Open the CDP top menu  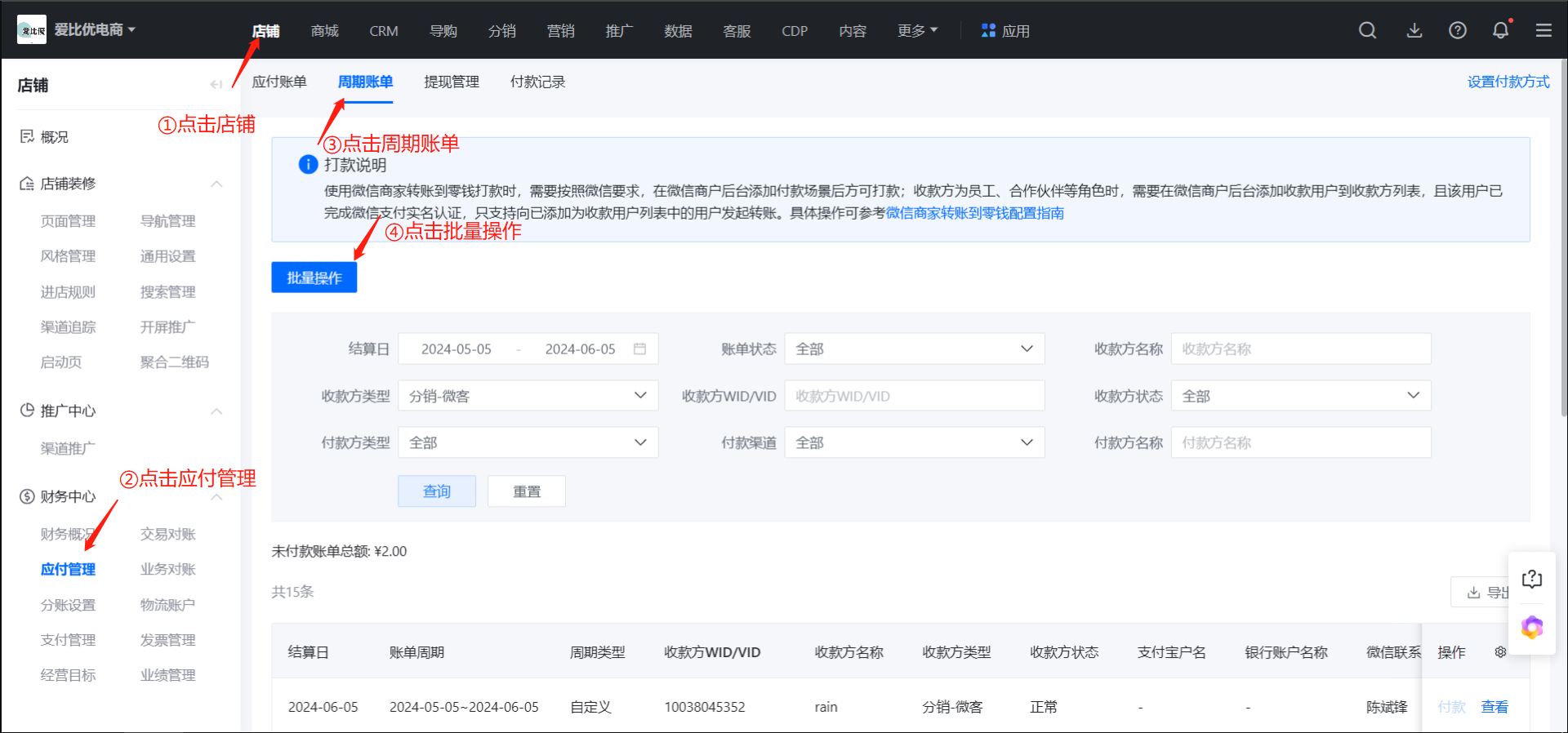(x=795, y=31)
